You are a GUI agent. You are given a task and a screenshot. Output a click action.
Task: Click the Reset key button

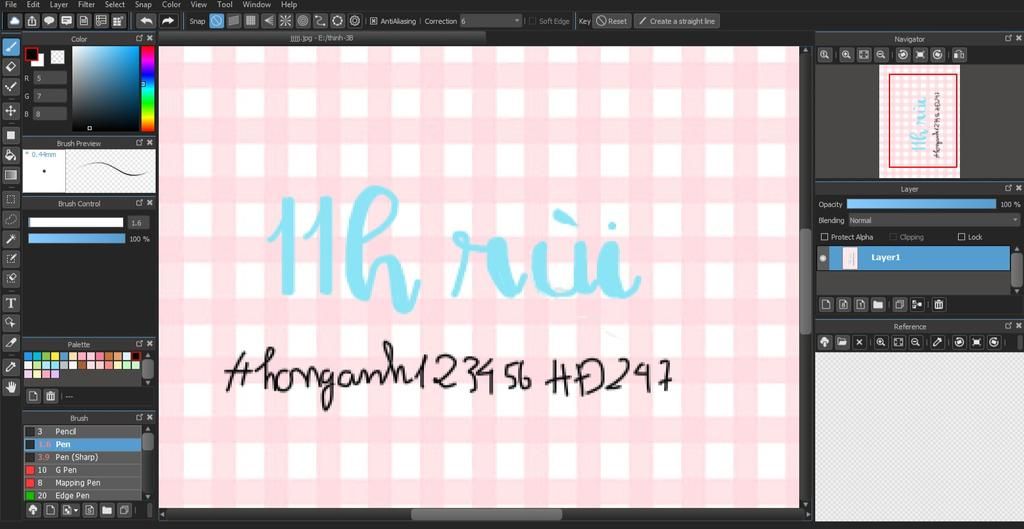tap(612, 21)
